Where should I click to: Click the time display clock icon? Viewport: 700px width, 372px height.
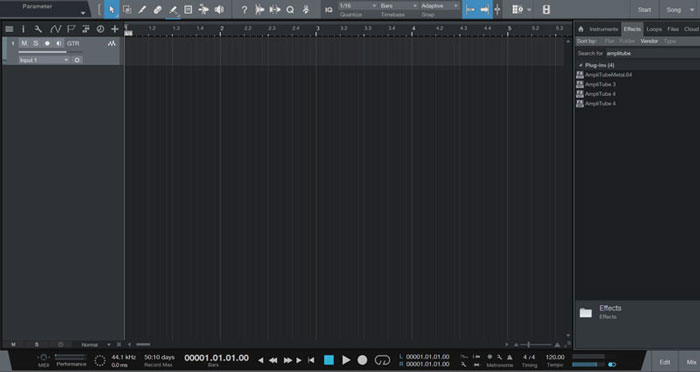coord(100,29)
